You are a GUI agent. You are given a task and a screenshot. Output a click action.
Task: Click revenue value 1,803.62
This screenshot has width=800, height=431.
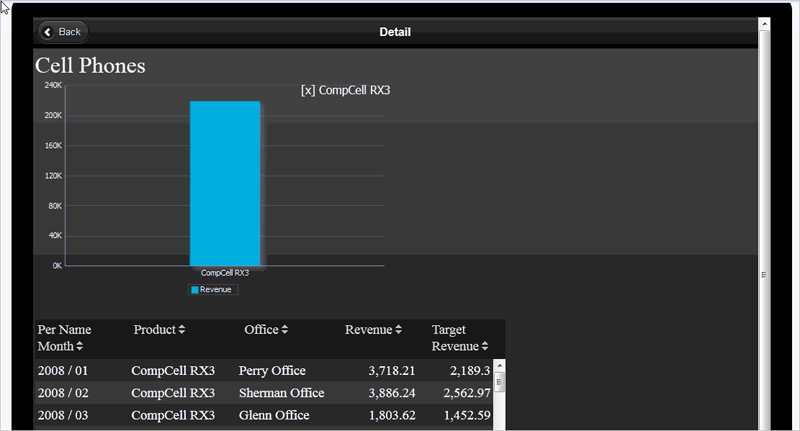[392, 416]
